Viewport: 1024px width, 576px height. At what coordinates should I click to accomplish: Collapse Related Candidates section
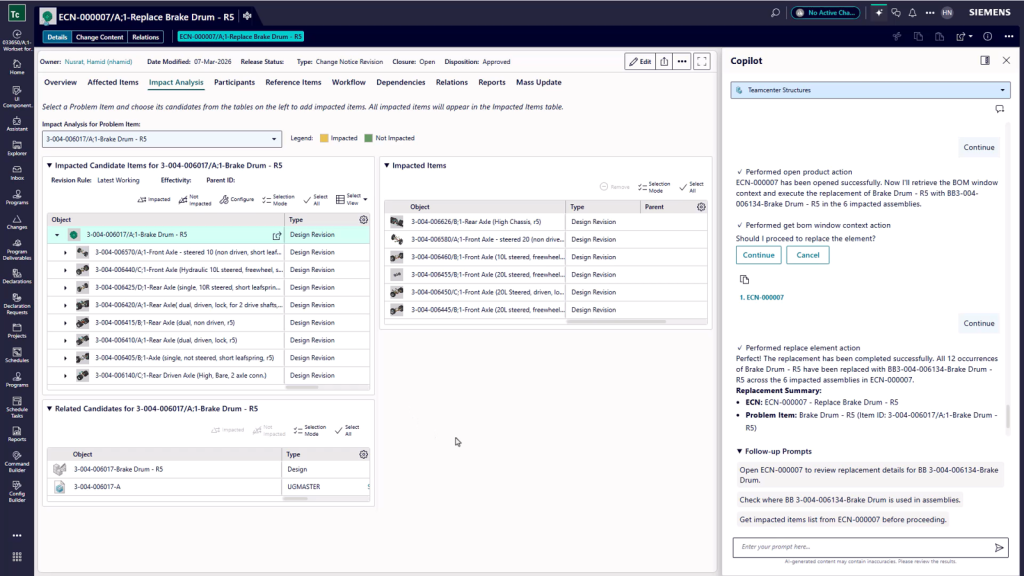(49, 409)
